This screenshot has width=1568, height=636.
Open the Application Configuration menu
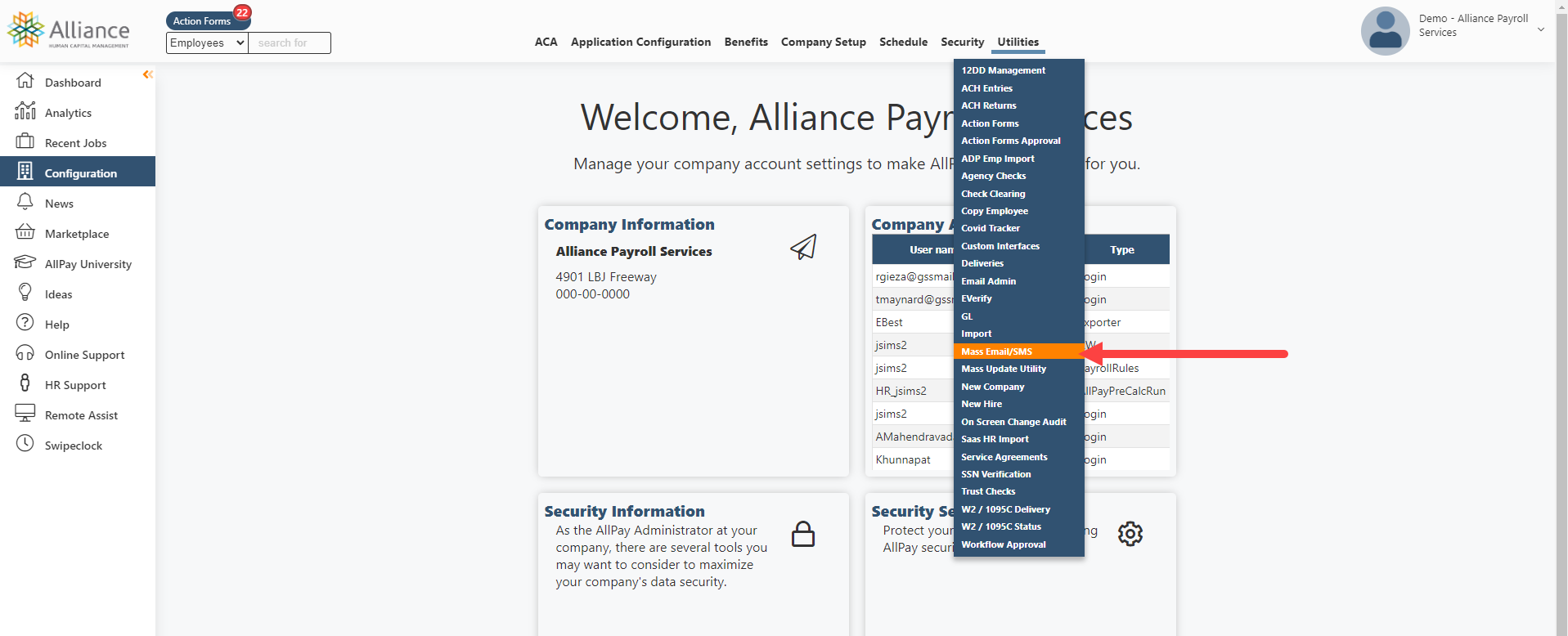pyautogui.click(x=640, y=42)
